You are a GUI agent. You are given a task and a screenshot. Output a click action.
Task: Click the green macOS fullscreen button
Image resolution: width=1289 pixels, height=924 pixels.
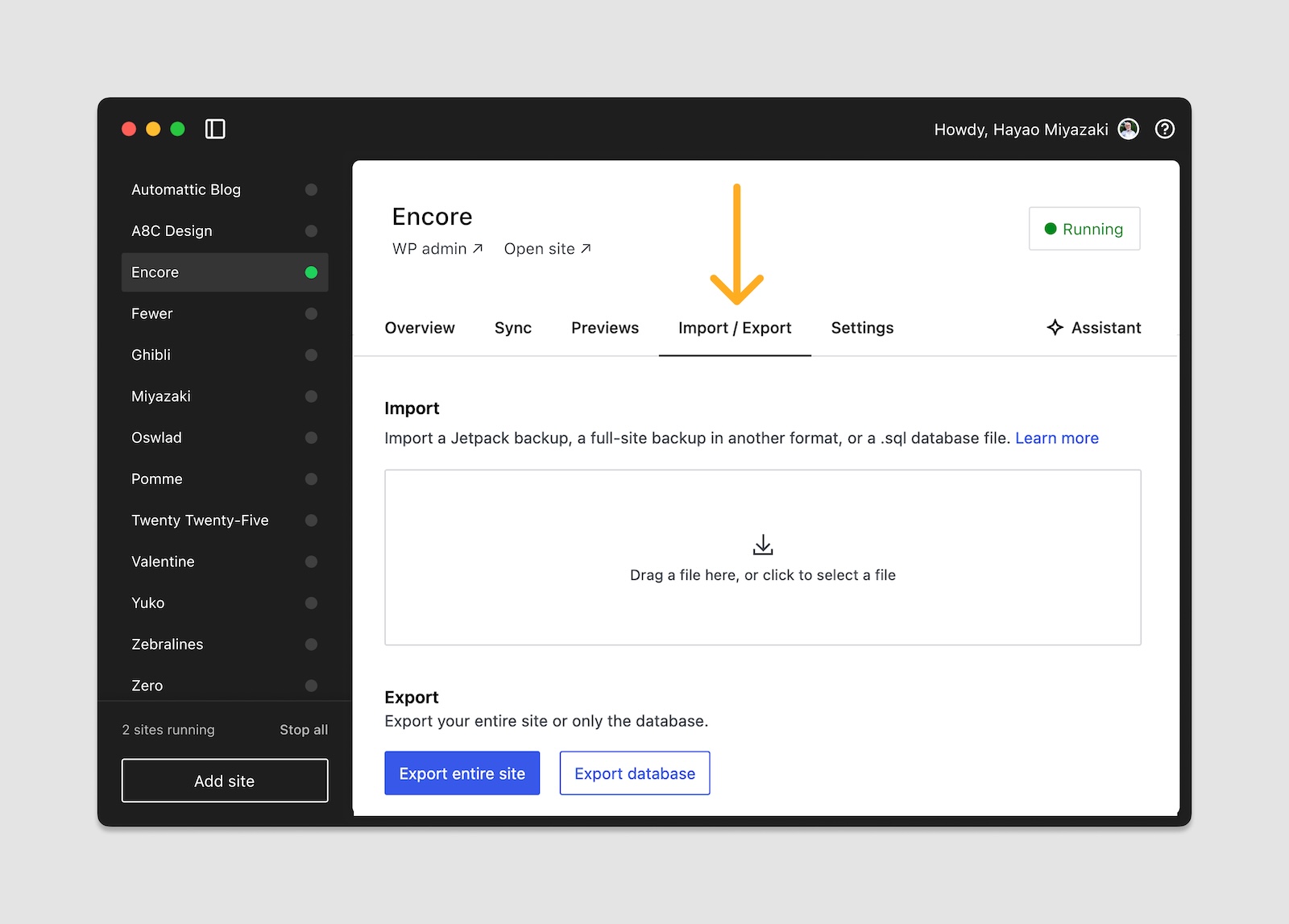point(178,129)
